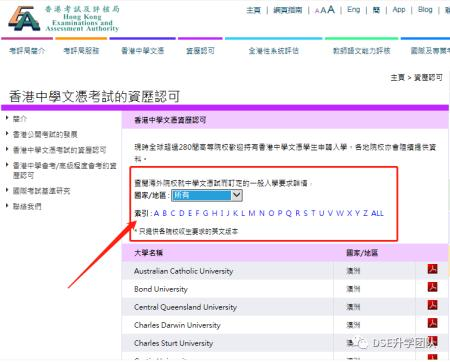Filter index by letter U
This screenshot has height=362, width=450.
[x=322, y=213]
